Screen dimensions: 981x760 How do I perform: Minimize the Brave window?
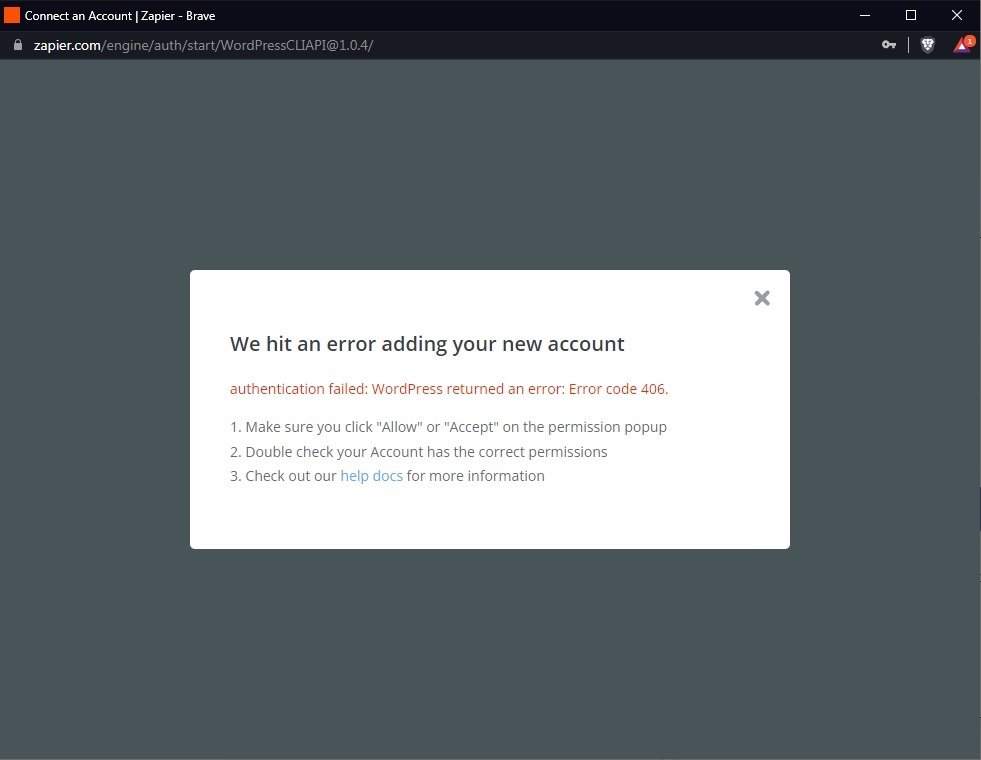click(865, 15)
